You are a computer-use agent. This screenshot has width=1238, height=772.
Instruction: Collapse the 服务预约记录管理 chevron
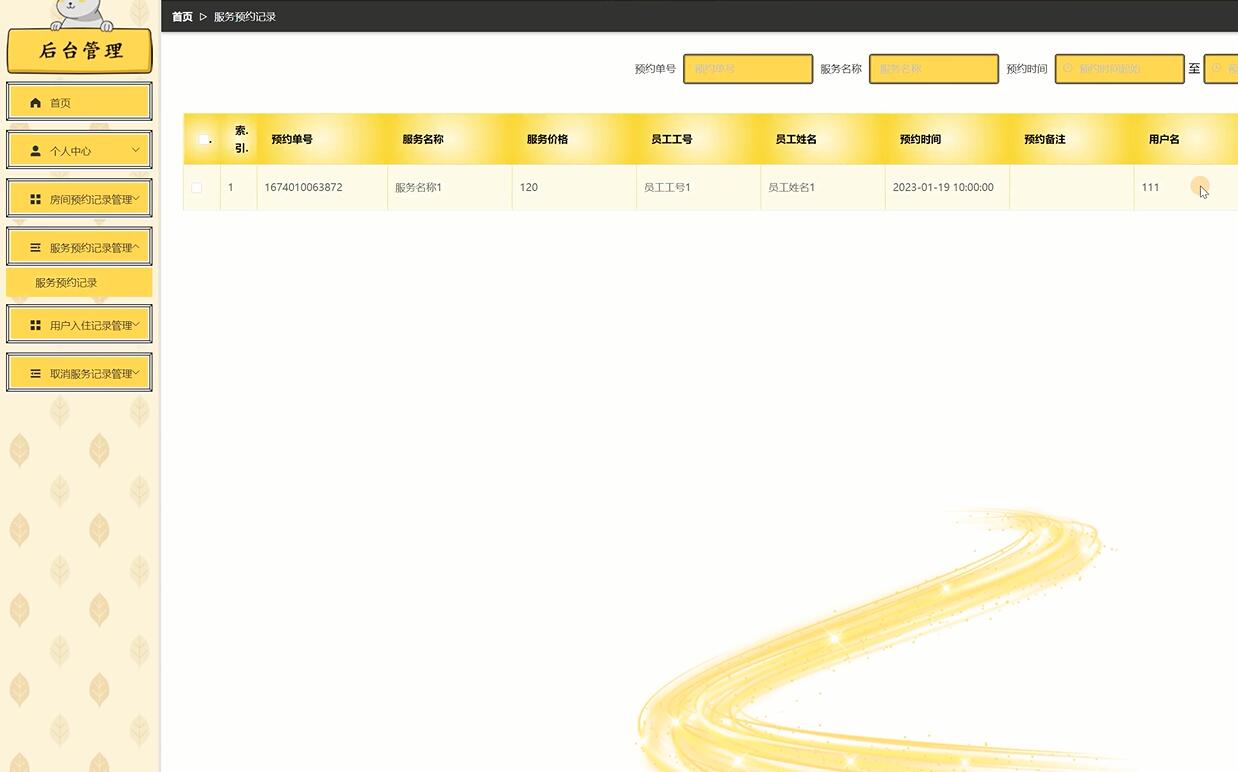pos(136,246)
